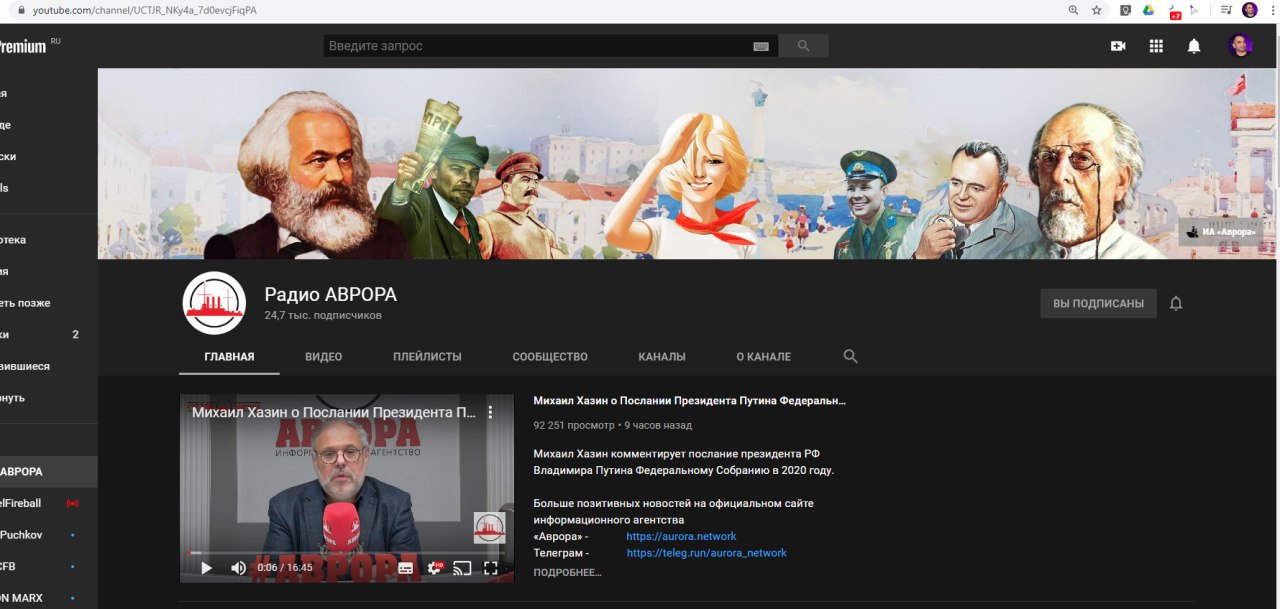Open the Chrome profile avatar
1280x609 pixels.
[1250, 10]
